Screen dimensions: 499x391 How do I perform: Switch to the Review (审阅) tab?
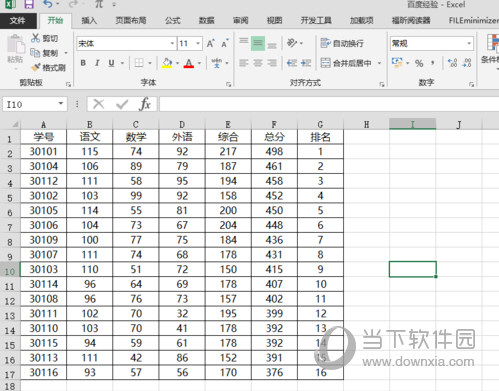click(x=241, y=21)
